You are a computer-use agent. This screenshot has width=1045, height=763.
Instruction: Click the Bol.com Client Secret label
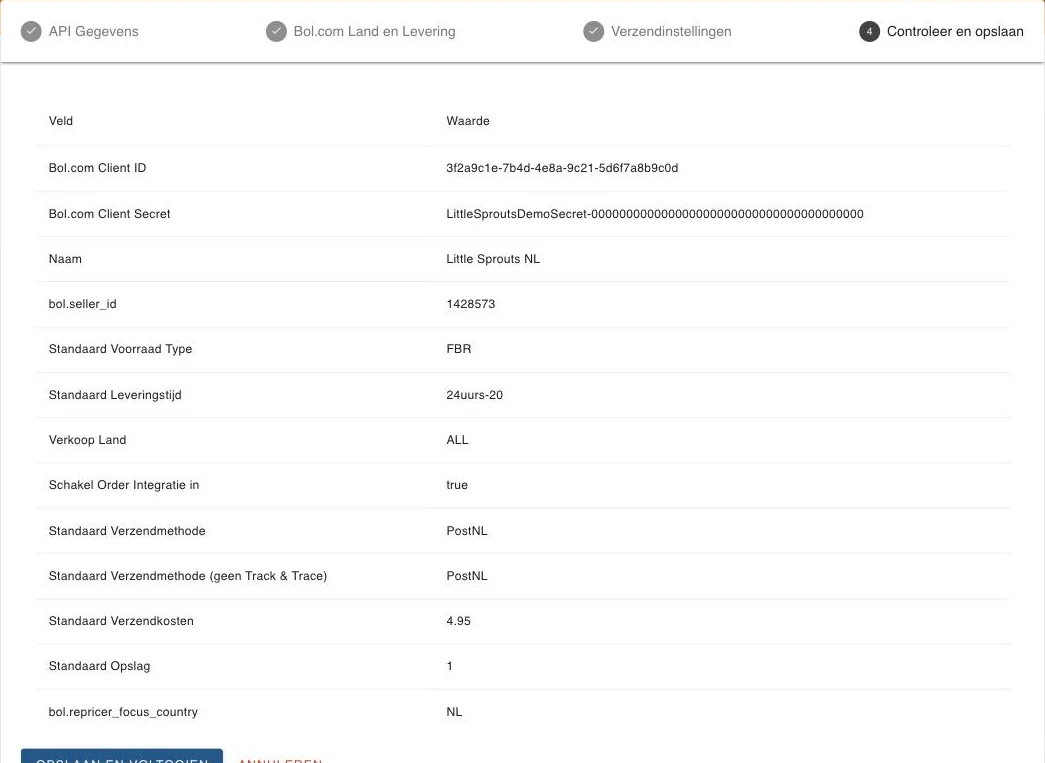point(109,214)
